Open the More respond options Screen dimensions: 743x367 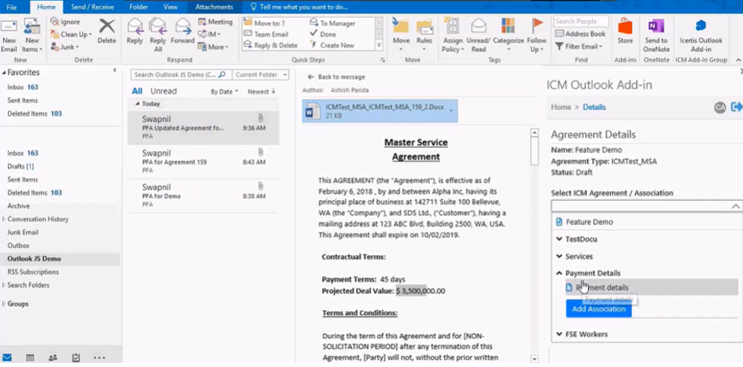click(213, 47)
